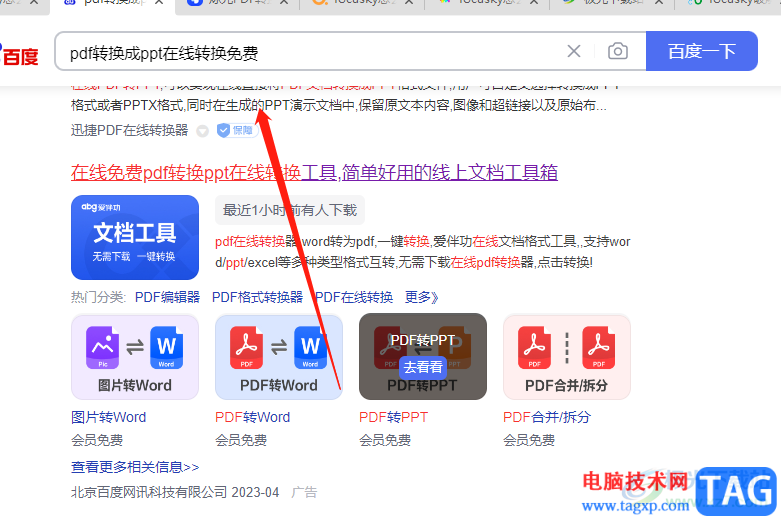Close the pdf转换 browser tab
The image size is (781, 518).
pyautogui.click(x=159, y=2)
